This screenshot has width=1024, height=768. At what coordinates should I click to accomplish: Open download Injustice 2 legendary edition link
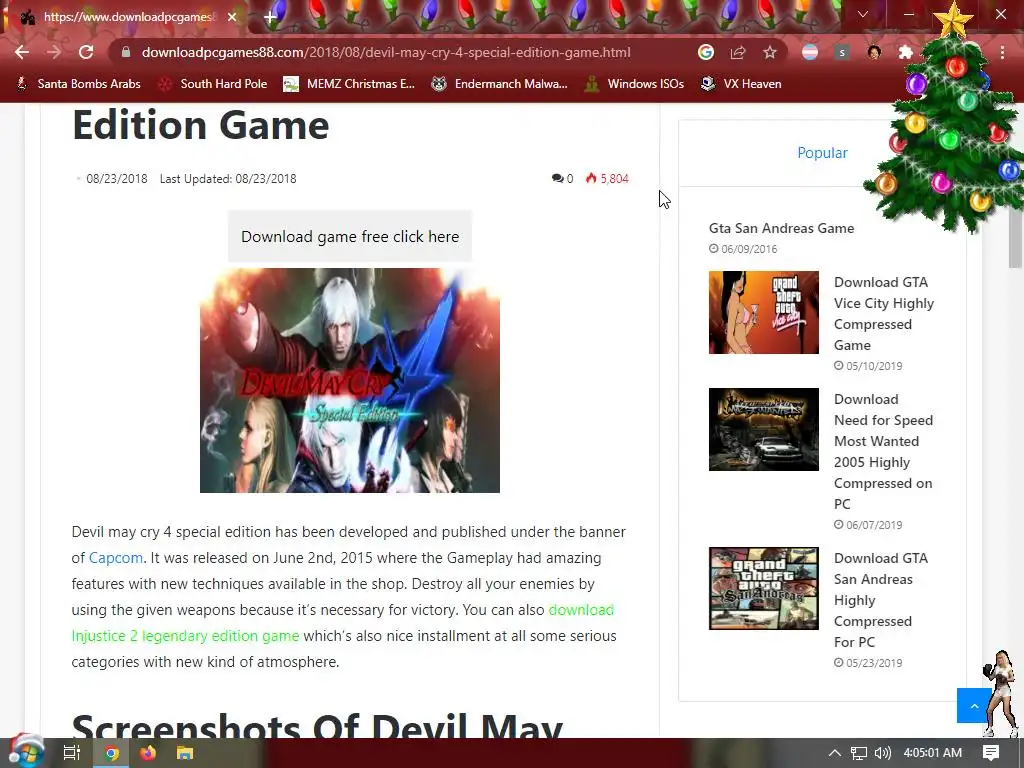343,622
